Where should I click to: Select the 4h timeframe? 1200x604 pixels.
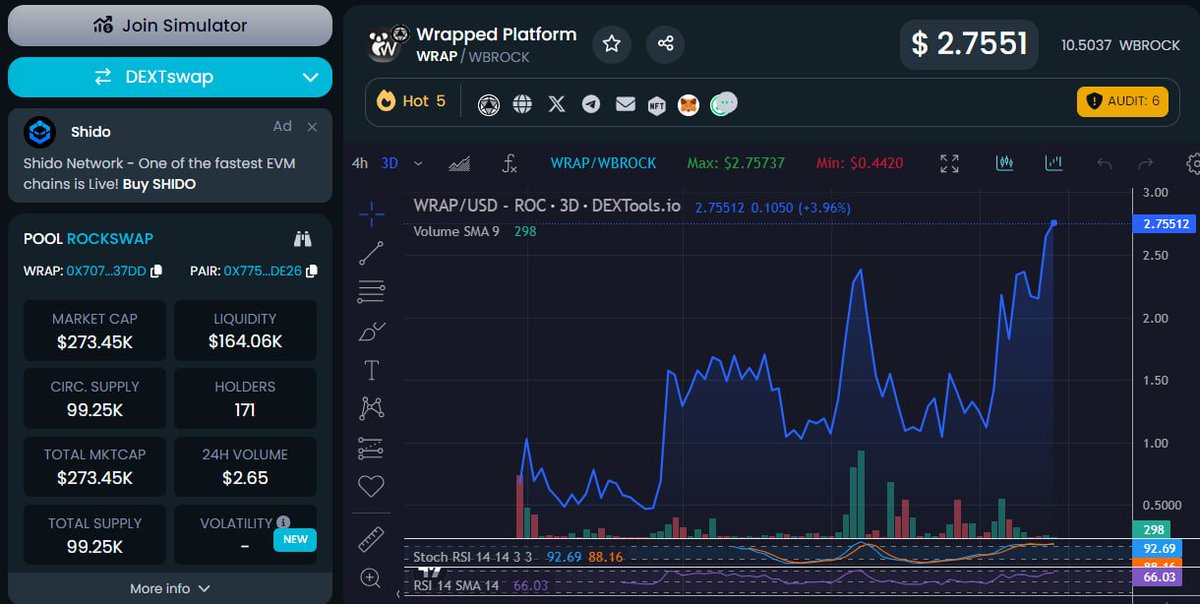(360, 163)
